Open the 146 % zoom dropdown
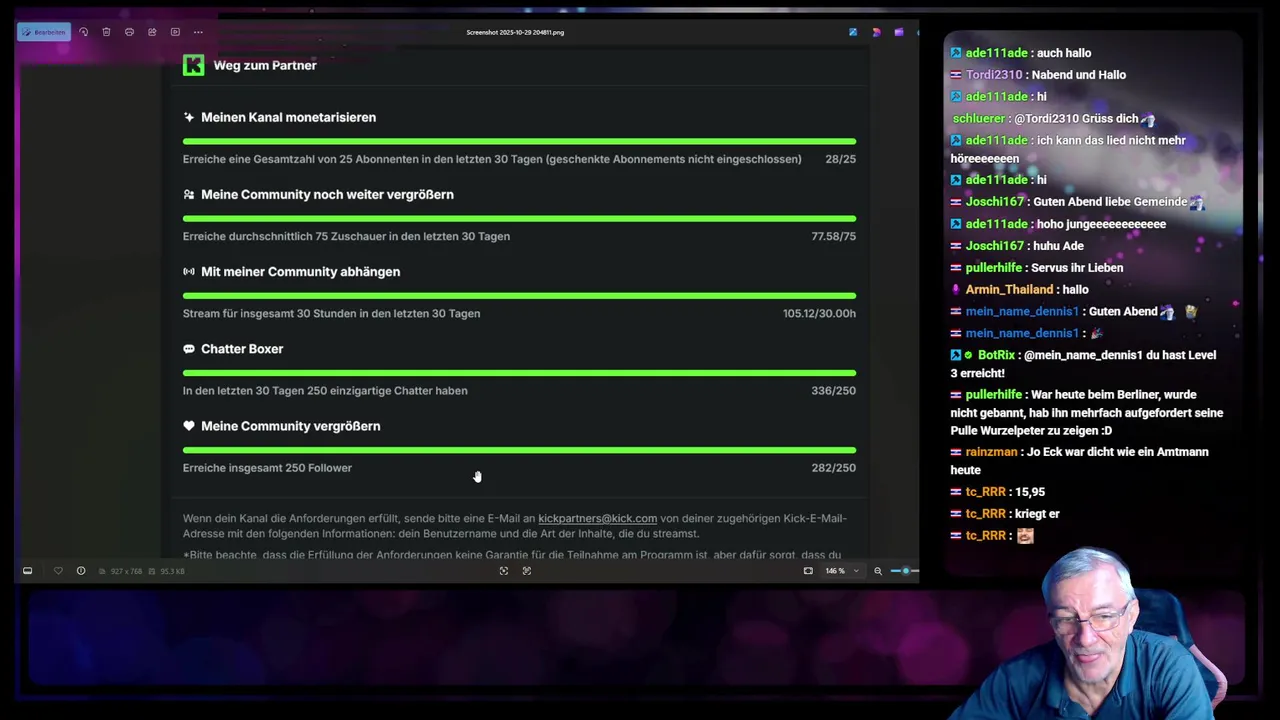 coord(841,571)
